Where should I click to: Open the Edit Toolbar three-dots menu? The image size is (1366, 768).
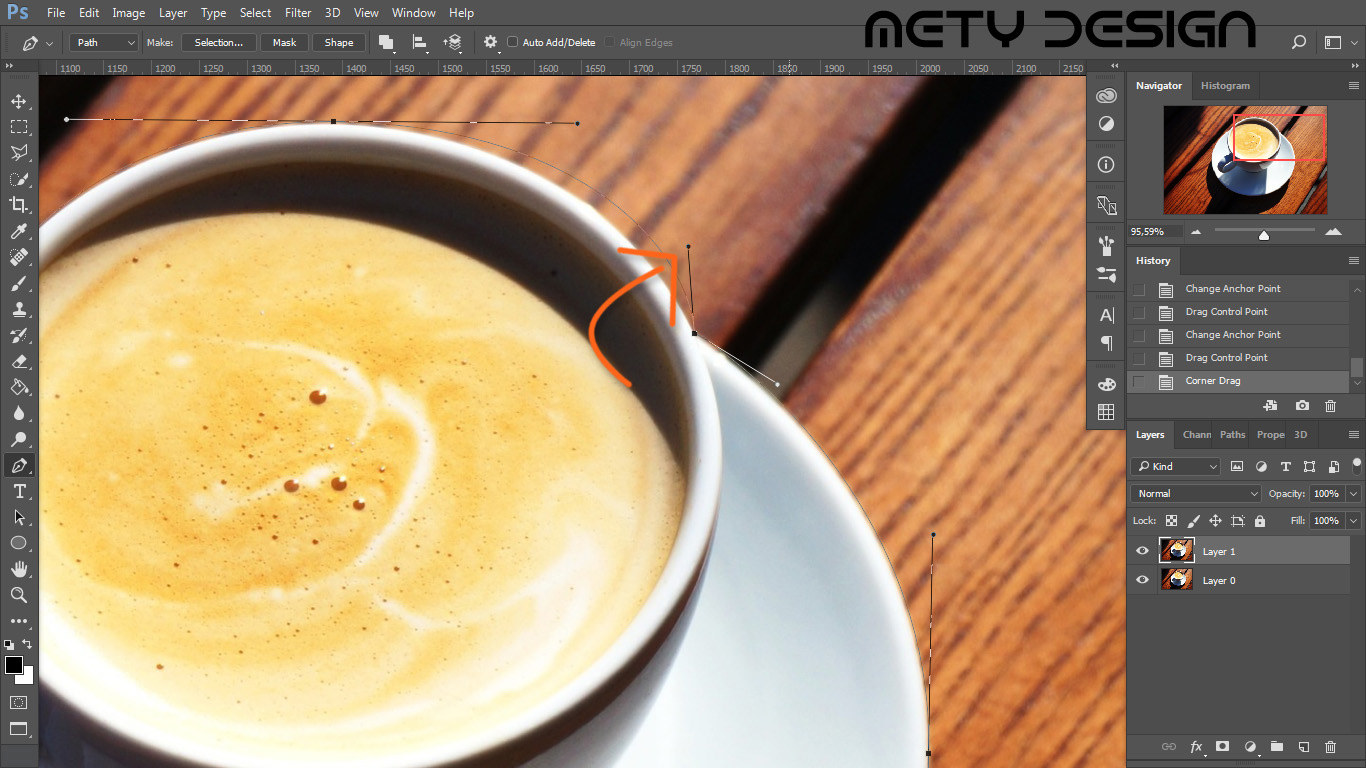point(18,621)
